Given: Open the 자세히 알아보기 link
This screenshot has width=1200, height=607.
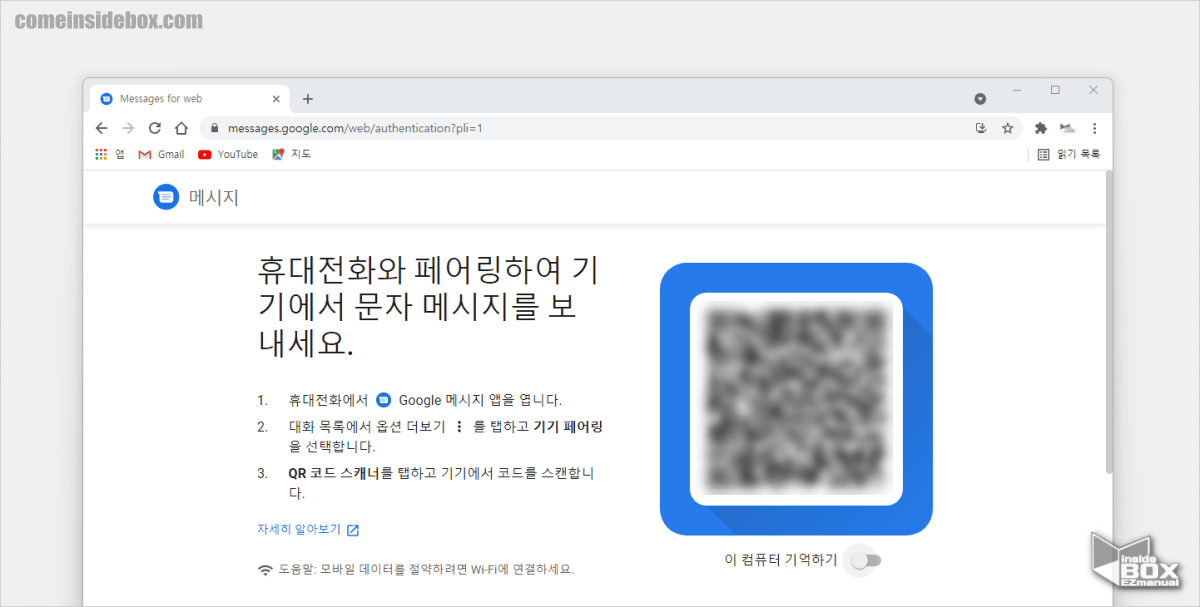Looking at the screenshot, I should coord(308,529).
